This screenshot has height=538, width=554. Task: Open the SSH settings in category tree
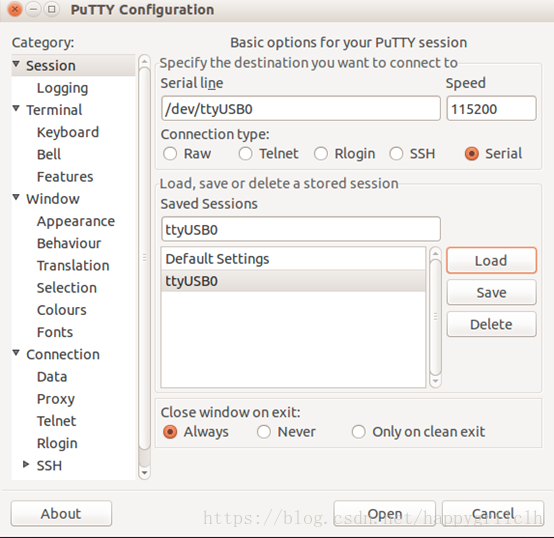point(49,466)
